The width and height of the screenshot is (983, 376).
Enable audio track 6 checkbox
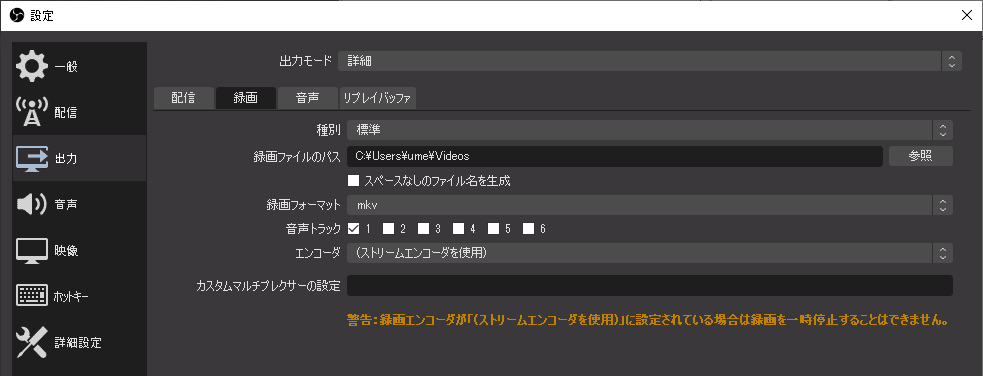click(528, 228)
